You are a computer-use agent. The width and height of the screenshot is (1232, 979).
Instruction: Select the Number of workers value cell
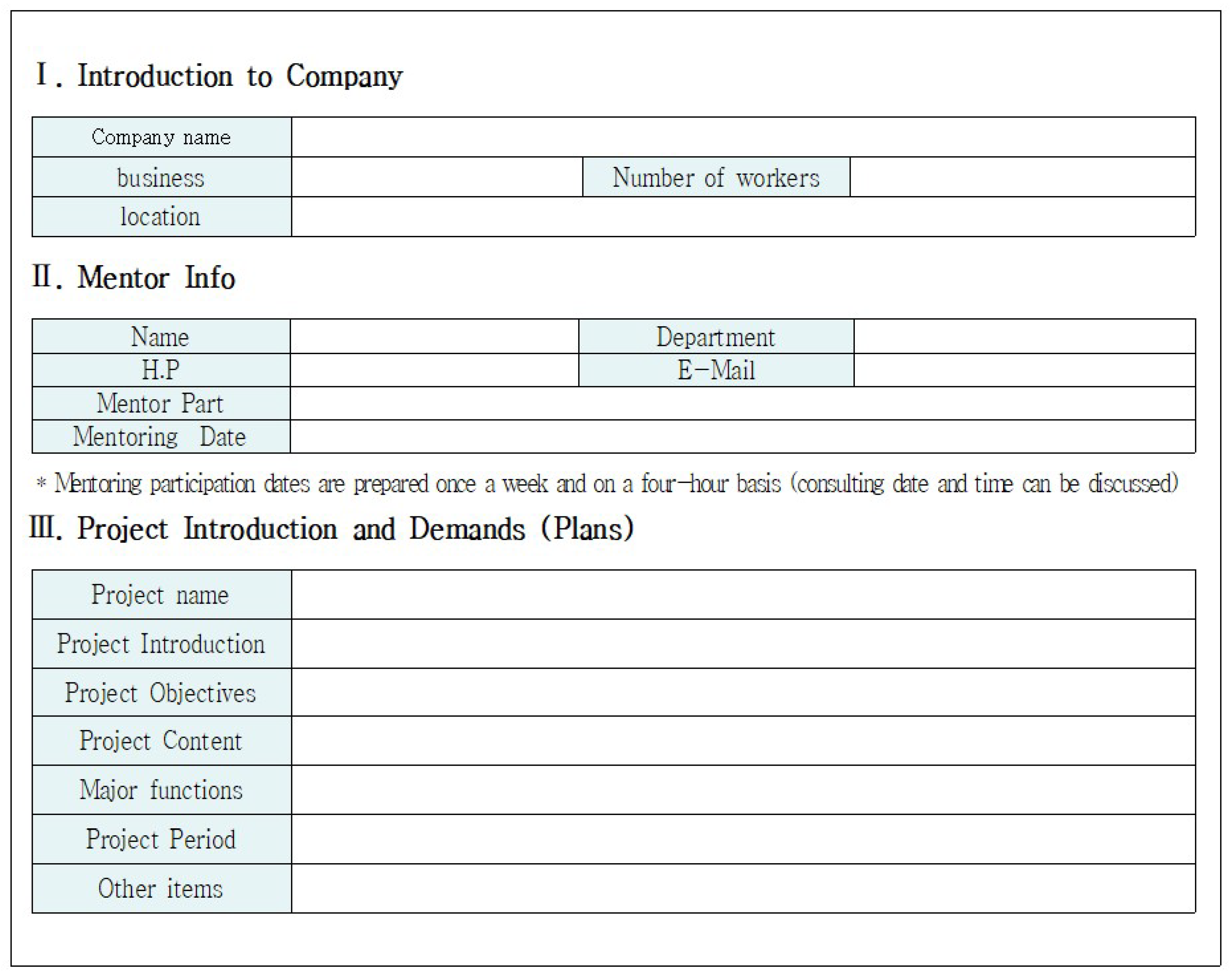tap(1022, 177)
